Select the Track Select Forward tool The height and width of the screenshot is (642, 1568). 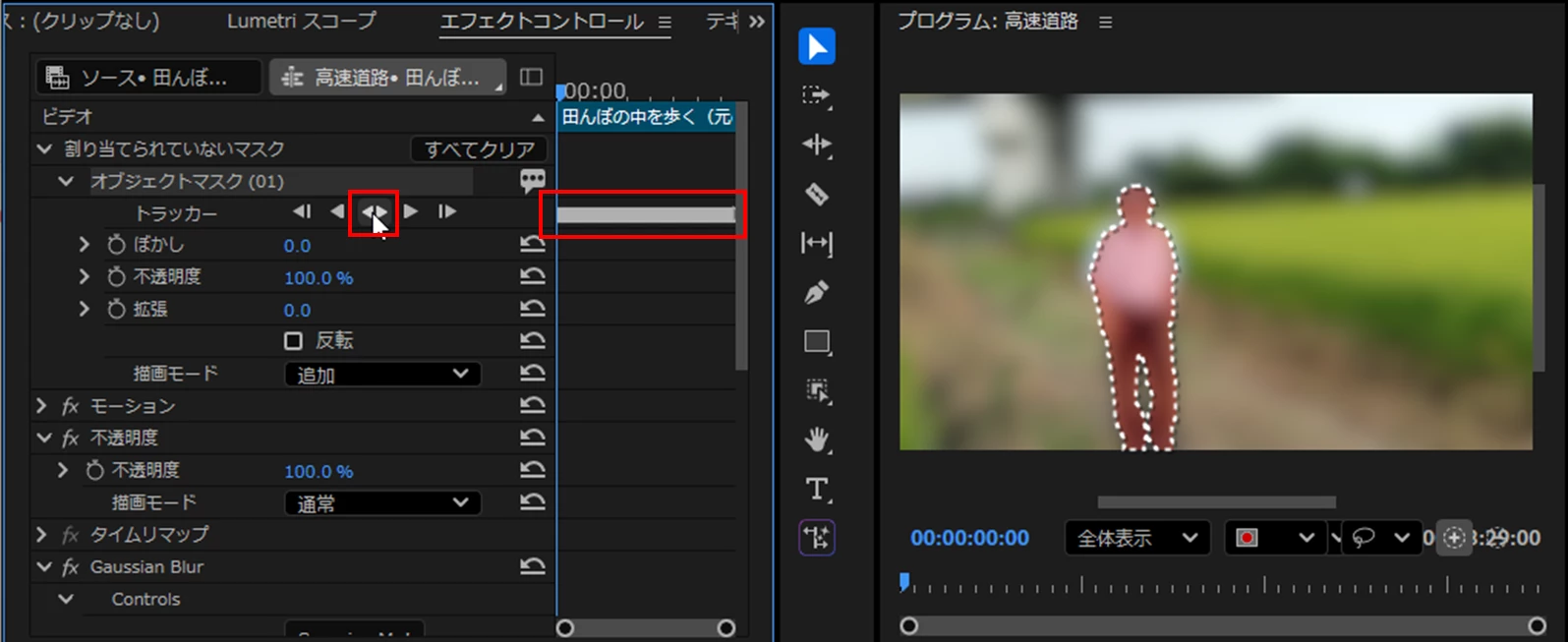pos(817,95)
